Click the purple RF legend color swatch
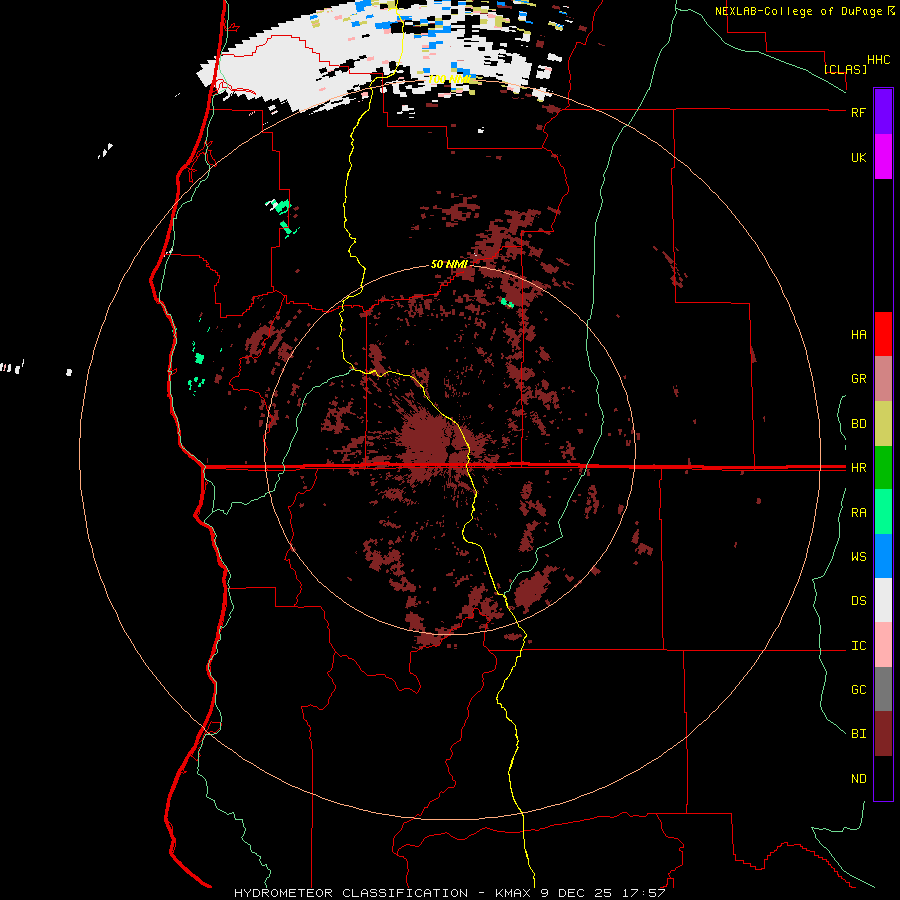This screenshot has width=900, height=900. (x=883, y=112)
